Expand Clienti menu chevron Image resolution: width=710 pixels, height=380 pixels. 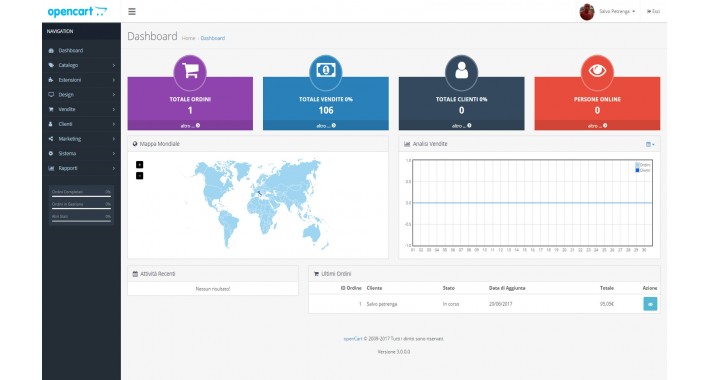[114, 124]
